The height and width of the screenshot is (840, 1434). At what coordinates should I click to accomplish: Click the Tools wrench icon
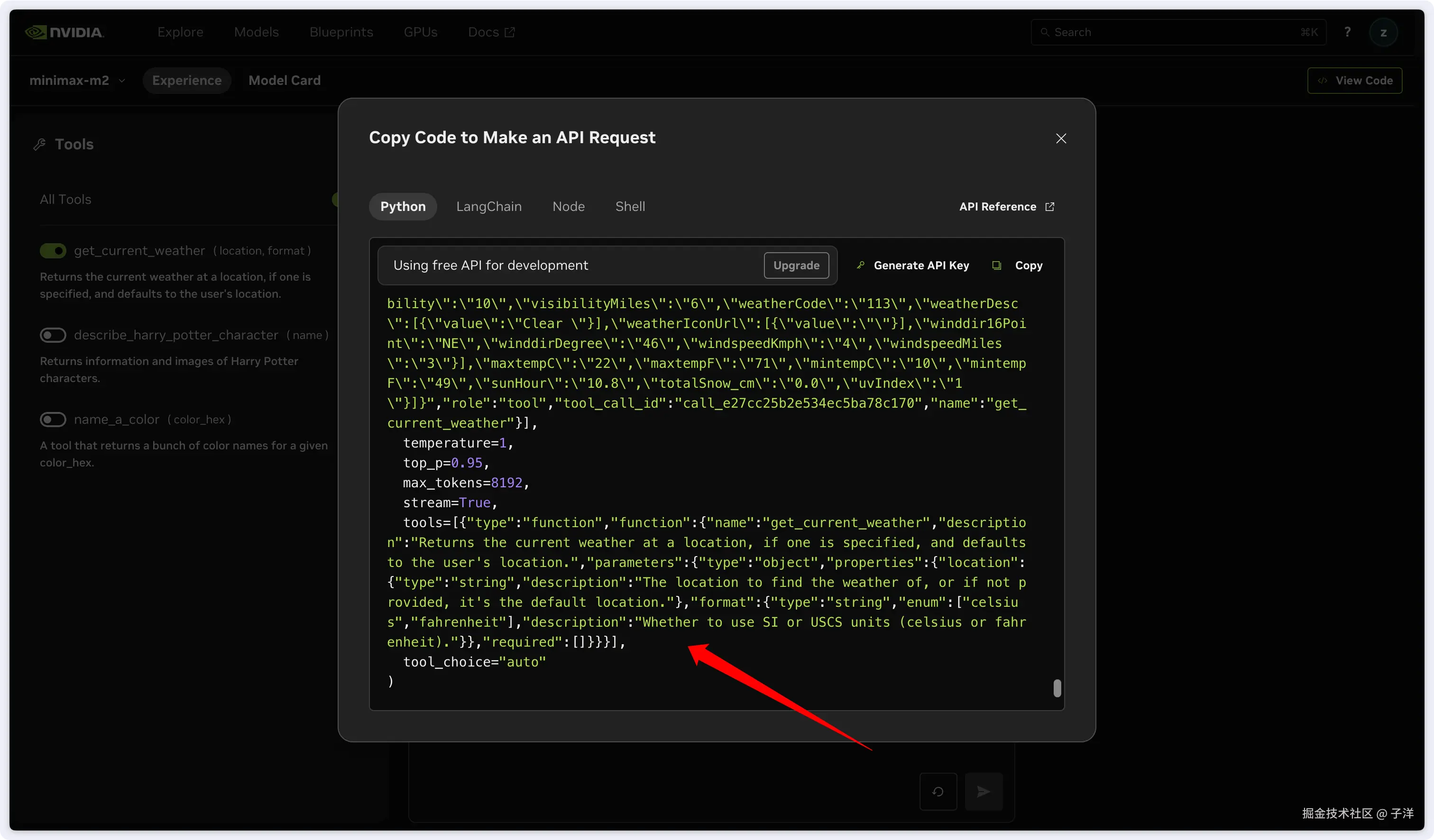point(39,145)
